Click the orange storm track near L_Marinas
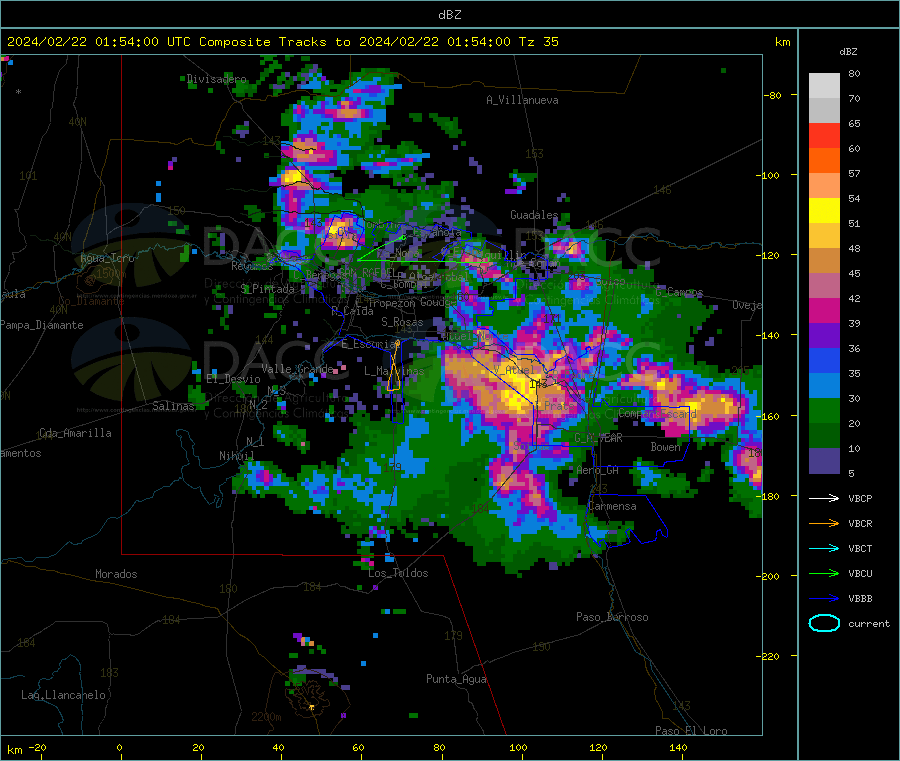 tap(394, 367)
